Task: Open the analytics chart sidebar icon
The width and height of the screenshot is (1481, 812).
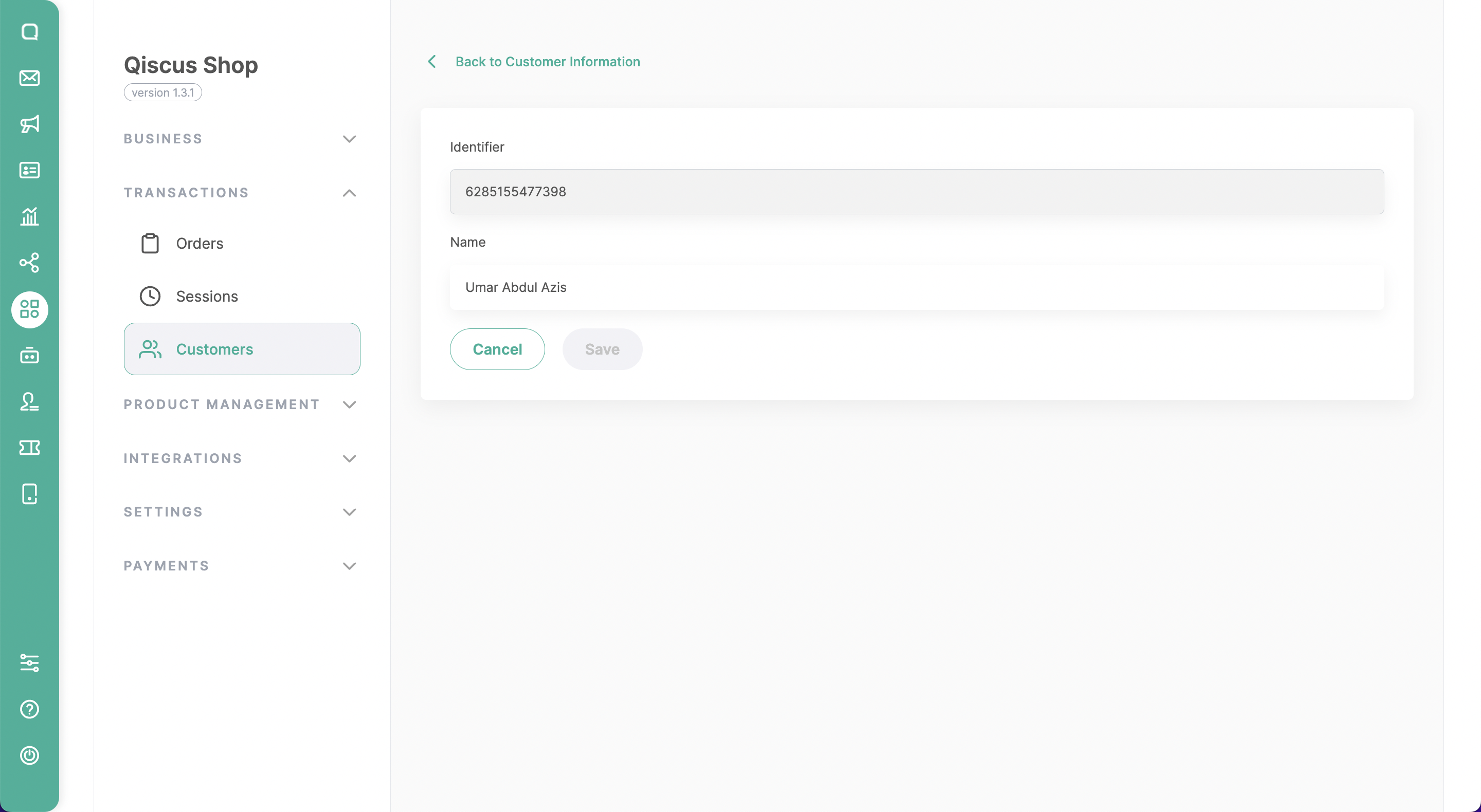Action: tap(29, 217)
